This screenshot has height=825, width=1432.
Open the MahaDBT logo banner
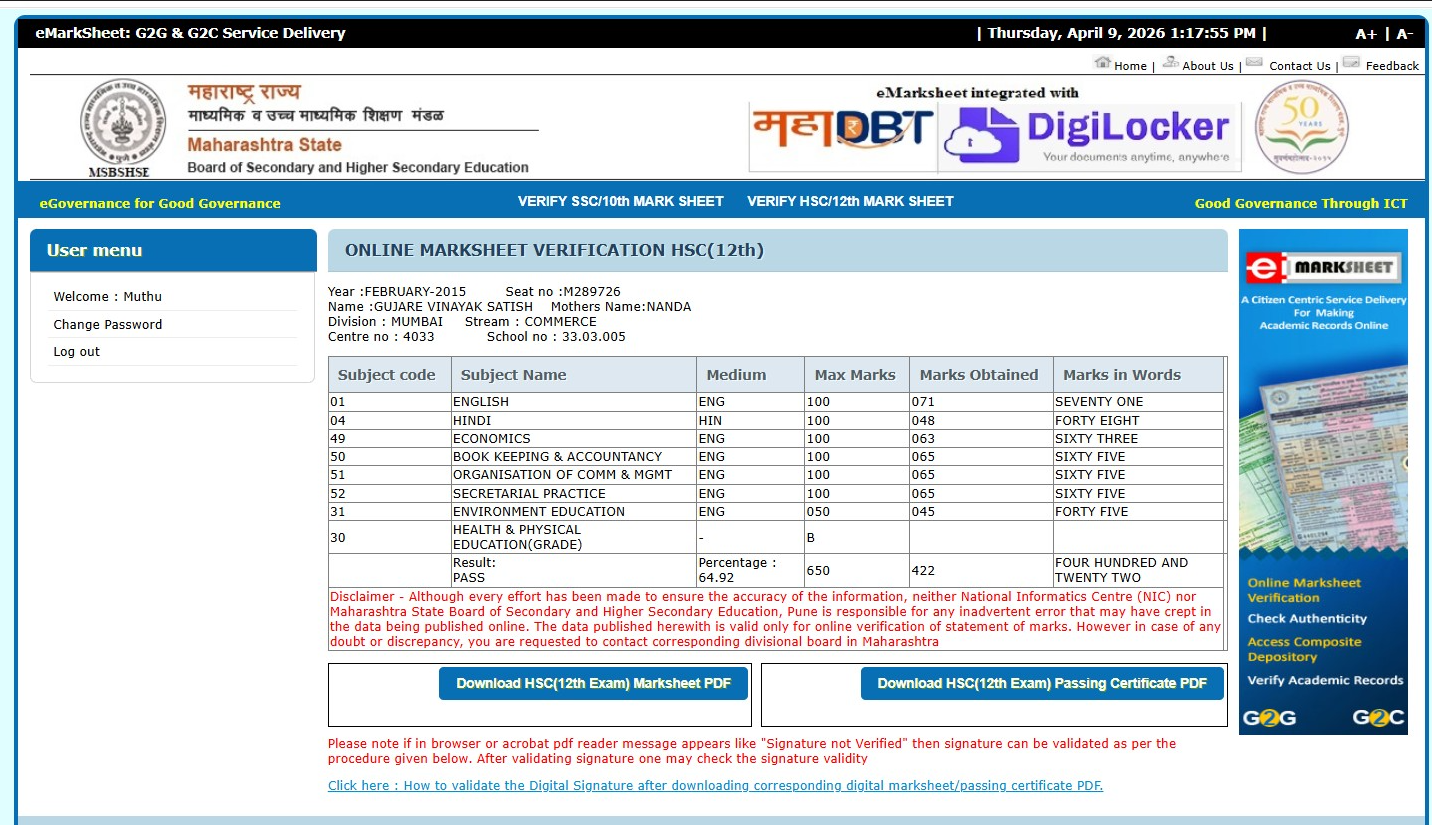pyautogui.click(x=842, y=137)
